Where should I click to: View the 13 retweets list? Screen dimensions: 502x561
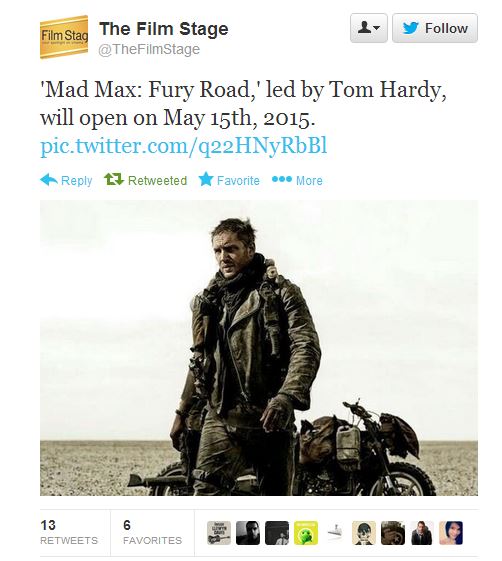[69, 532]
